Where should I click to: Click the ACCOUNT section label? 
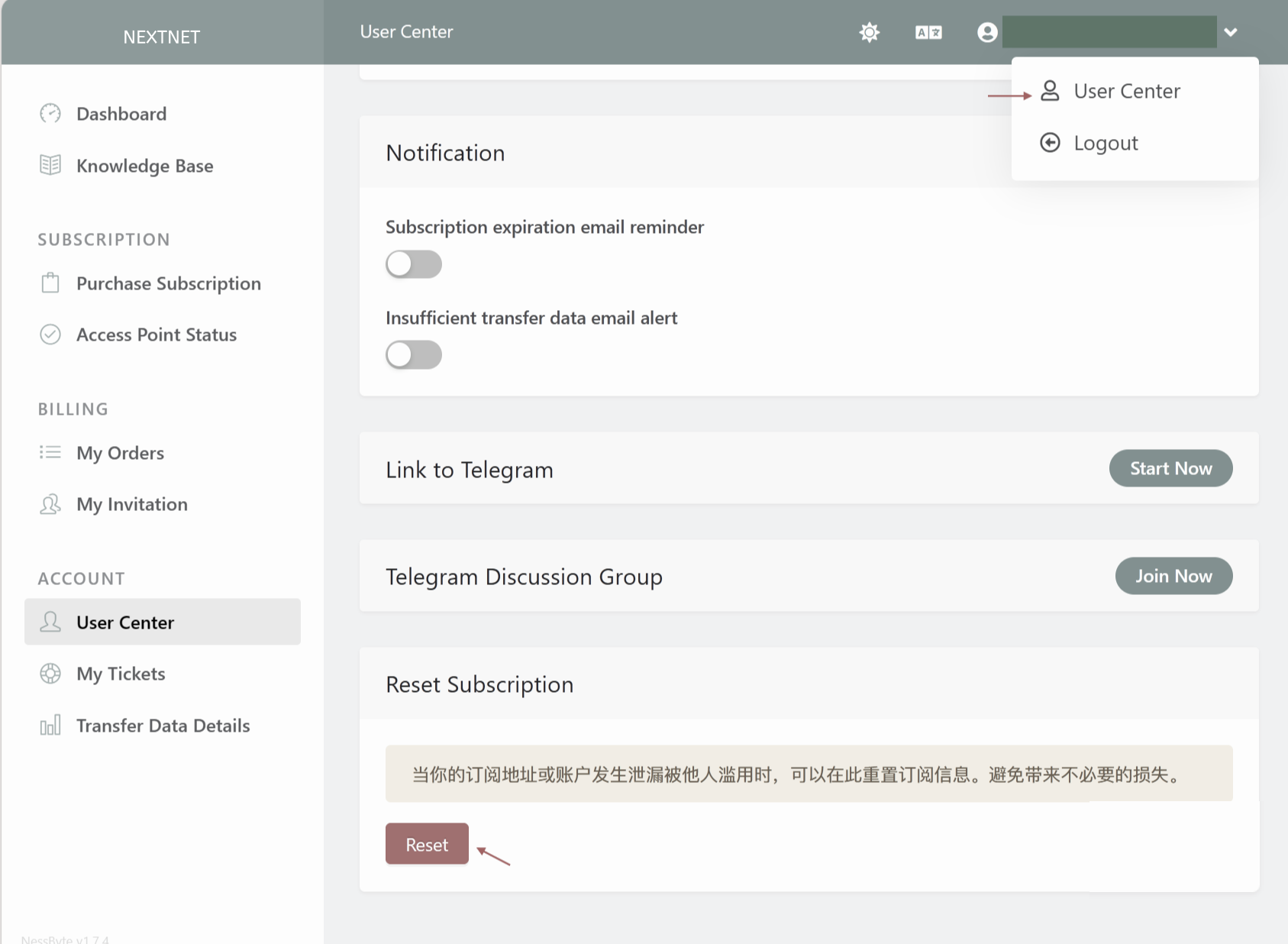(82, 579)
